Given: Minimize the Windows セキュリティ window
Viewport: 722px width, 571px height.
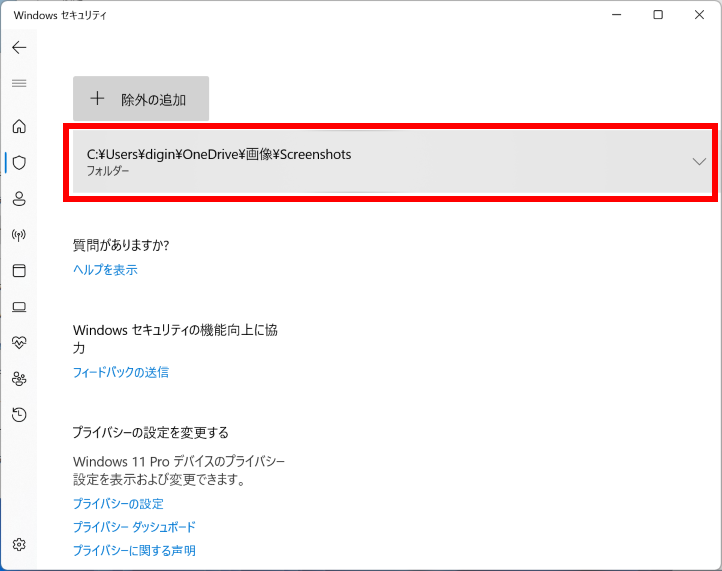Looking at the screenshot, I should [x=617, y=15].
